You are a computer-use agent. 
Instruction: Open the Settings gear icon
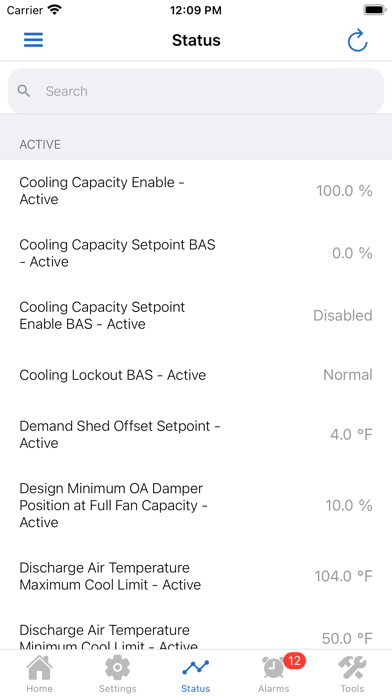117,668
